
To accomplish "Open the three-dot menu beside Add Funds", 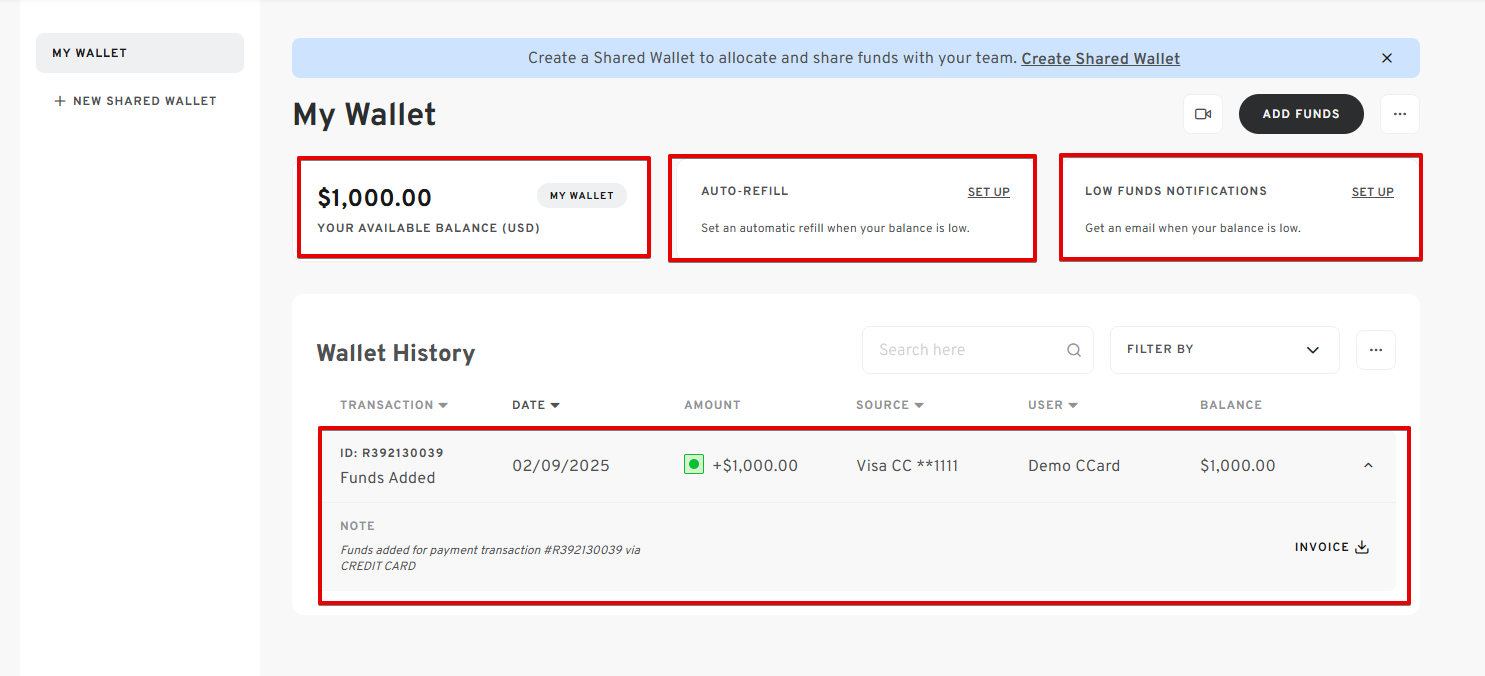I will point(1400,114).
